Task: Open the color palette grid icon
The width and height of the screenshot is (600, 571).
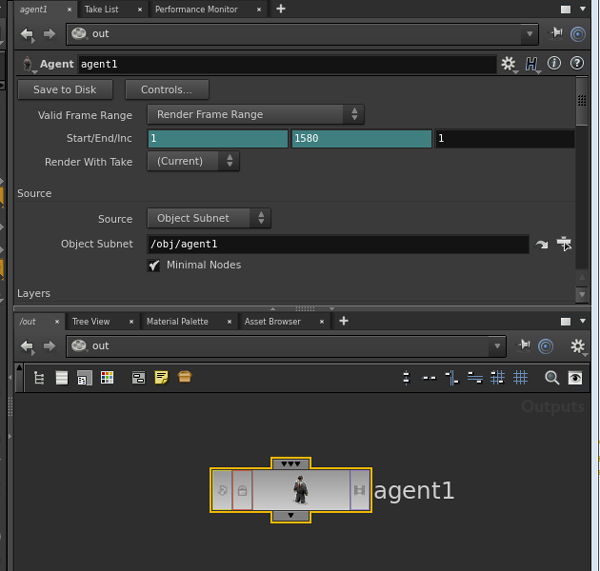Action: tap(107, 378)
